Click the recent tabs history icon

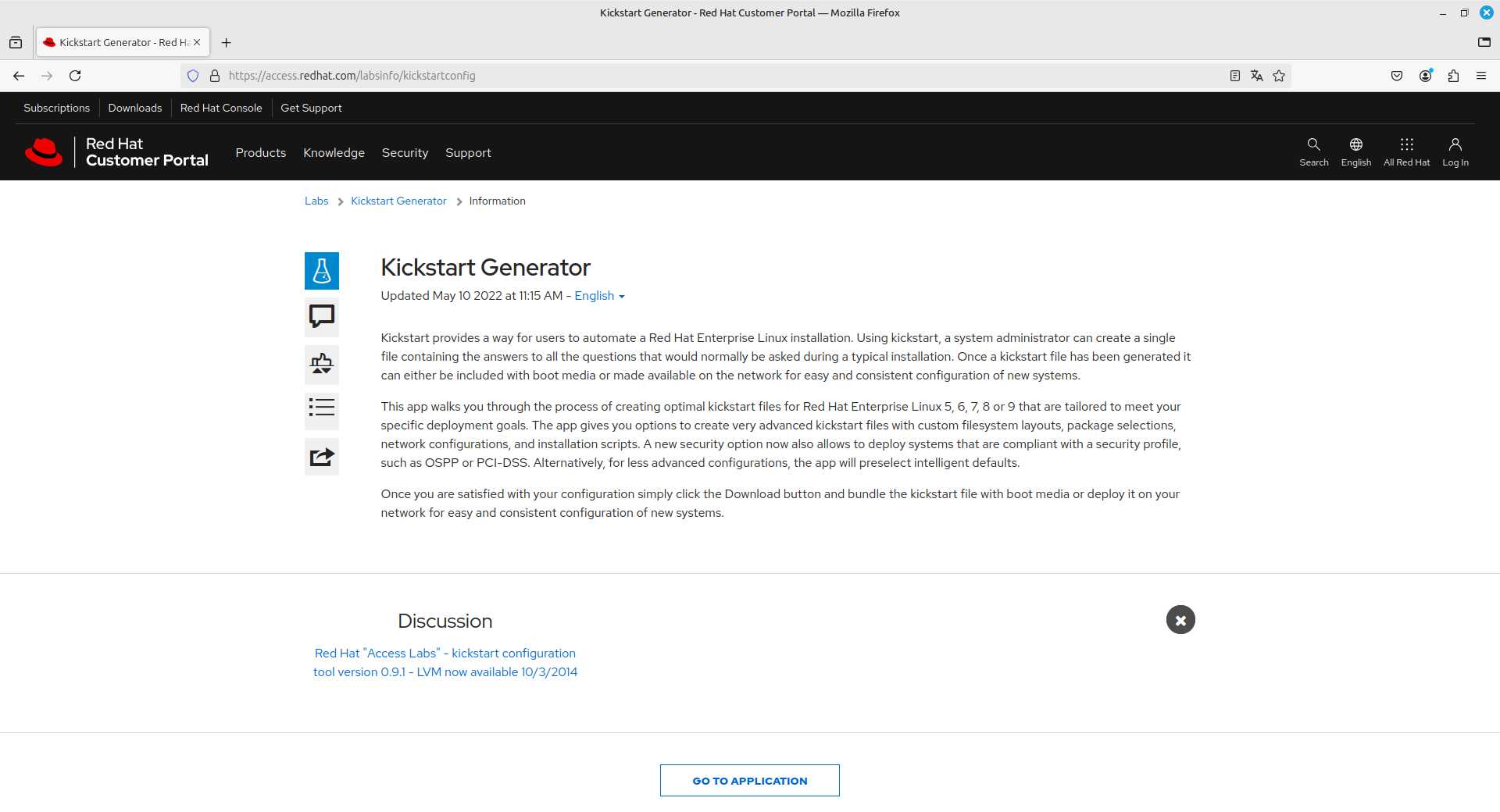[x=16, y=42]
